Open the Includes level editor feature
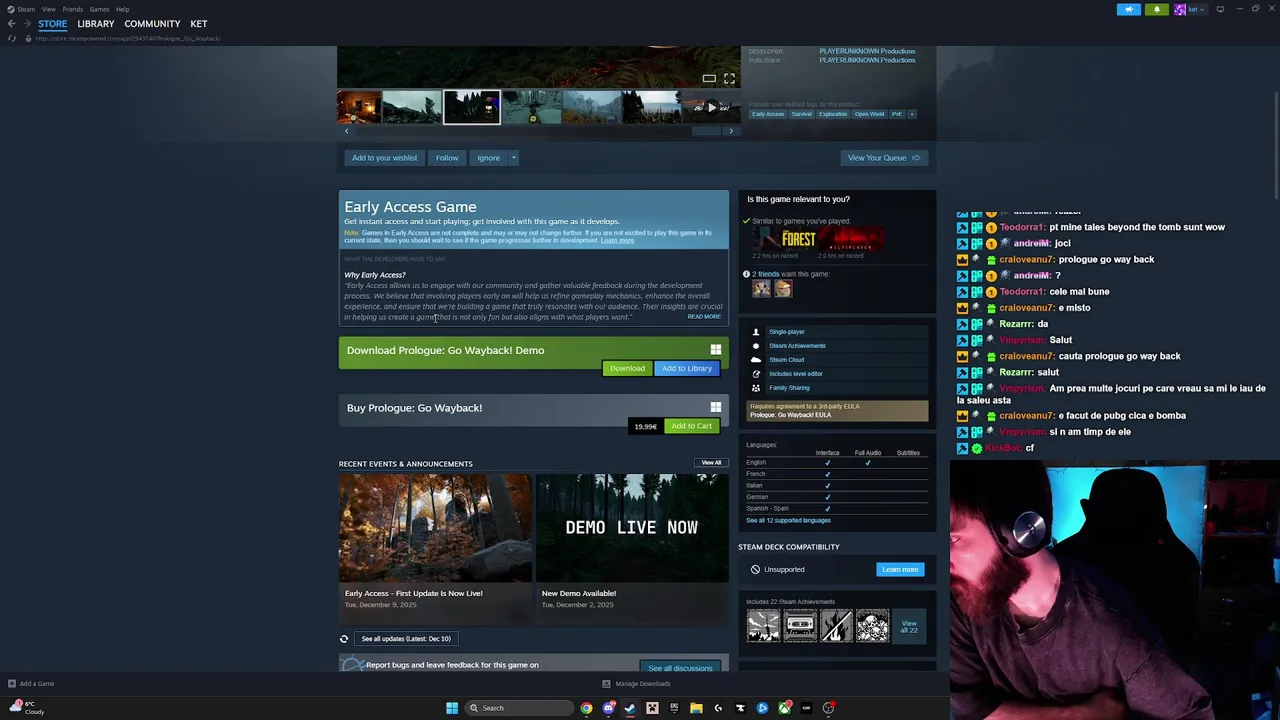This screenshot has width=1280, height=720. (795, 374)
